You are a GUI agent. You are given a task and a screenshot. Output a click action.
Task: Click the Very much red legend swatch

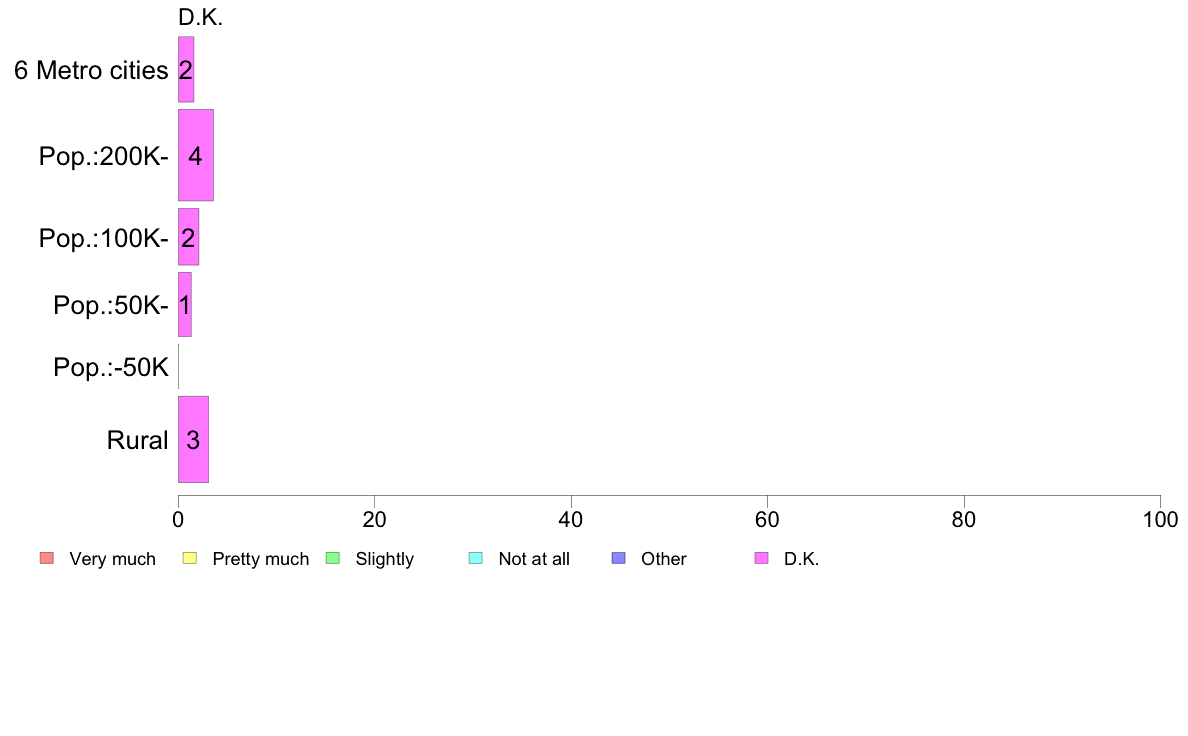pyautogui.click(x=47, y=559)
